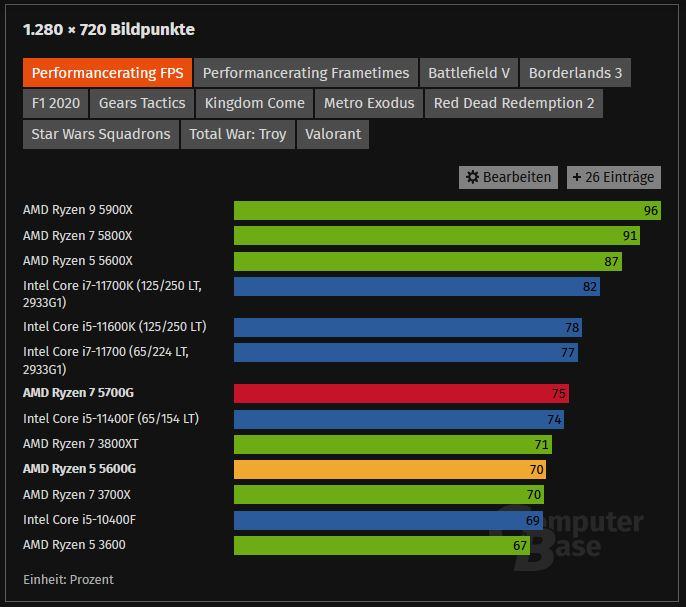Open the Borderlands 3 tab
This screenshot has height=607, width=686.
(575, 73)
